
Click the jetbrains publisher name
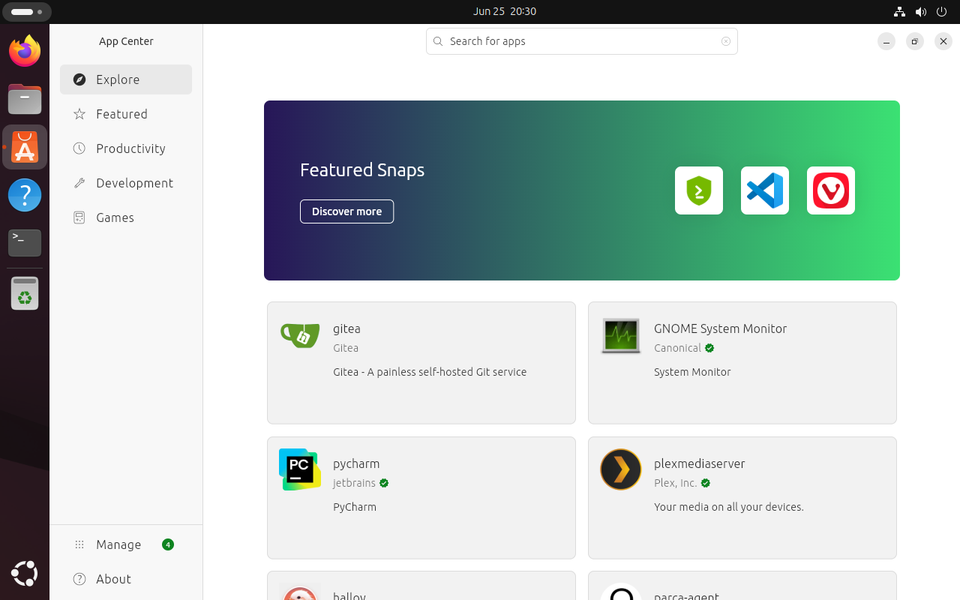(x=354, y=483)
